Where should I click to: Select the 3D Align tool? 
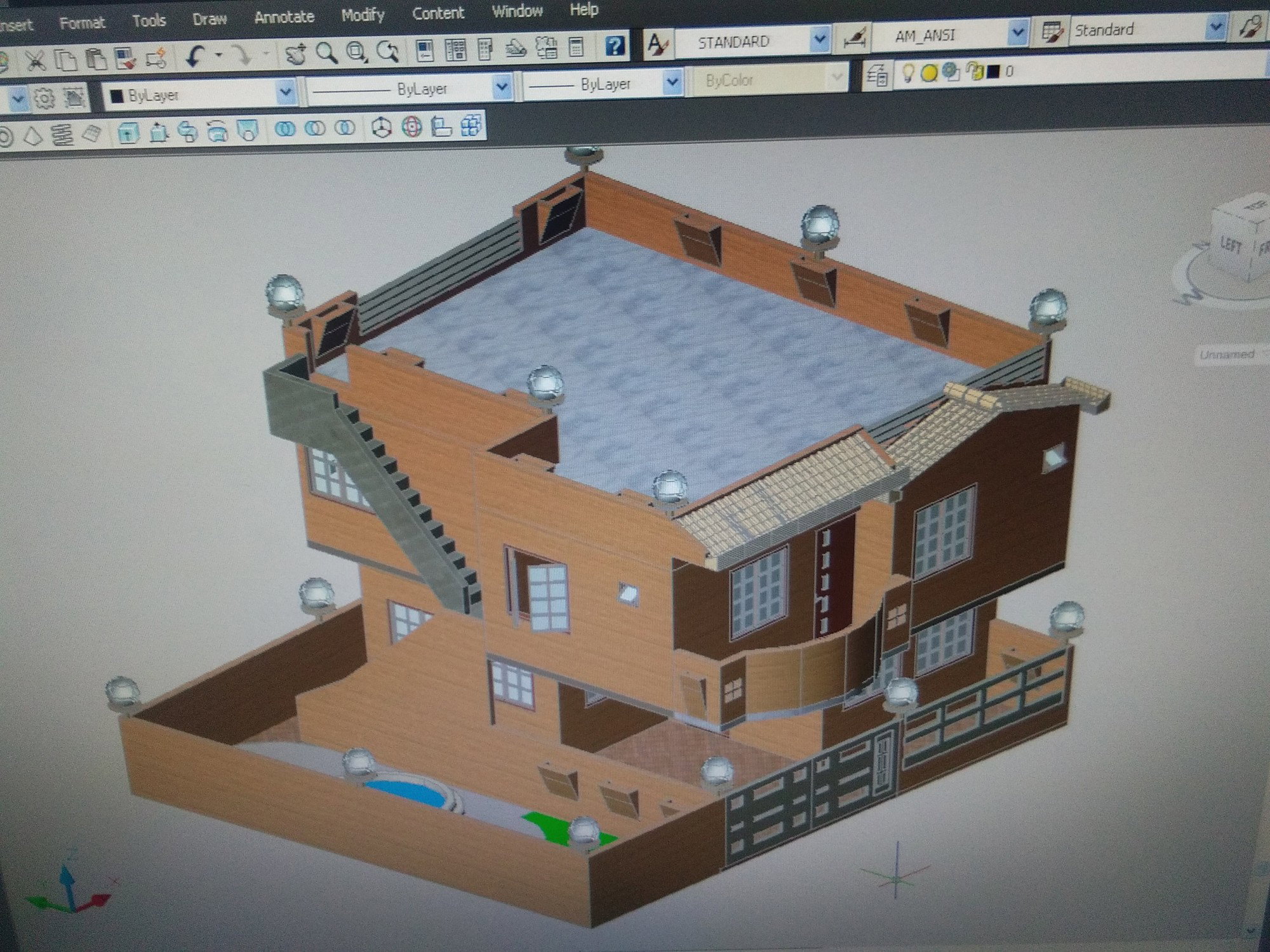pos(441,126)
